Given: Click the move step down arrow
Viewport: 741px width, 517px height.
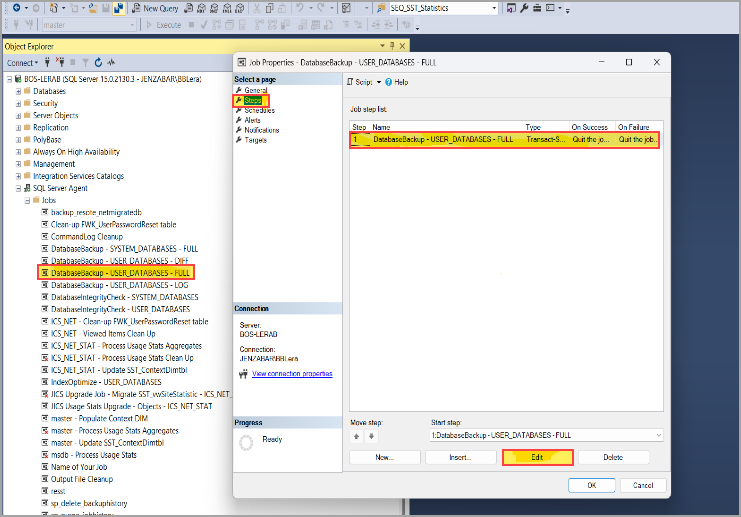Looking at the screenshot, I should (371, 436).
